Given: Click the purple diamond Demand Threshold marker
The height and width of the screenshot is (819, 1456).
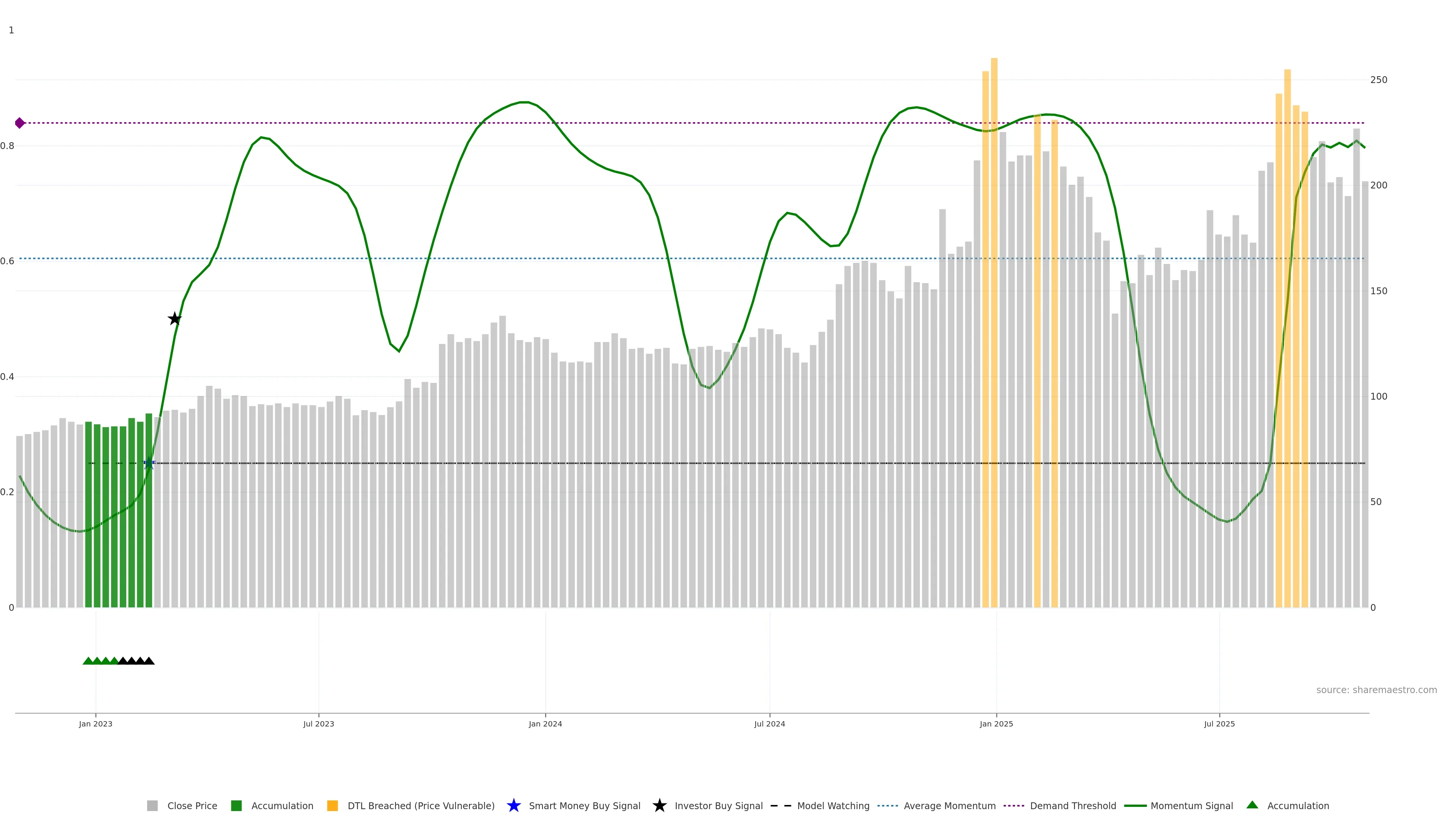Looking at the screenshot, I should click(20, 122).
